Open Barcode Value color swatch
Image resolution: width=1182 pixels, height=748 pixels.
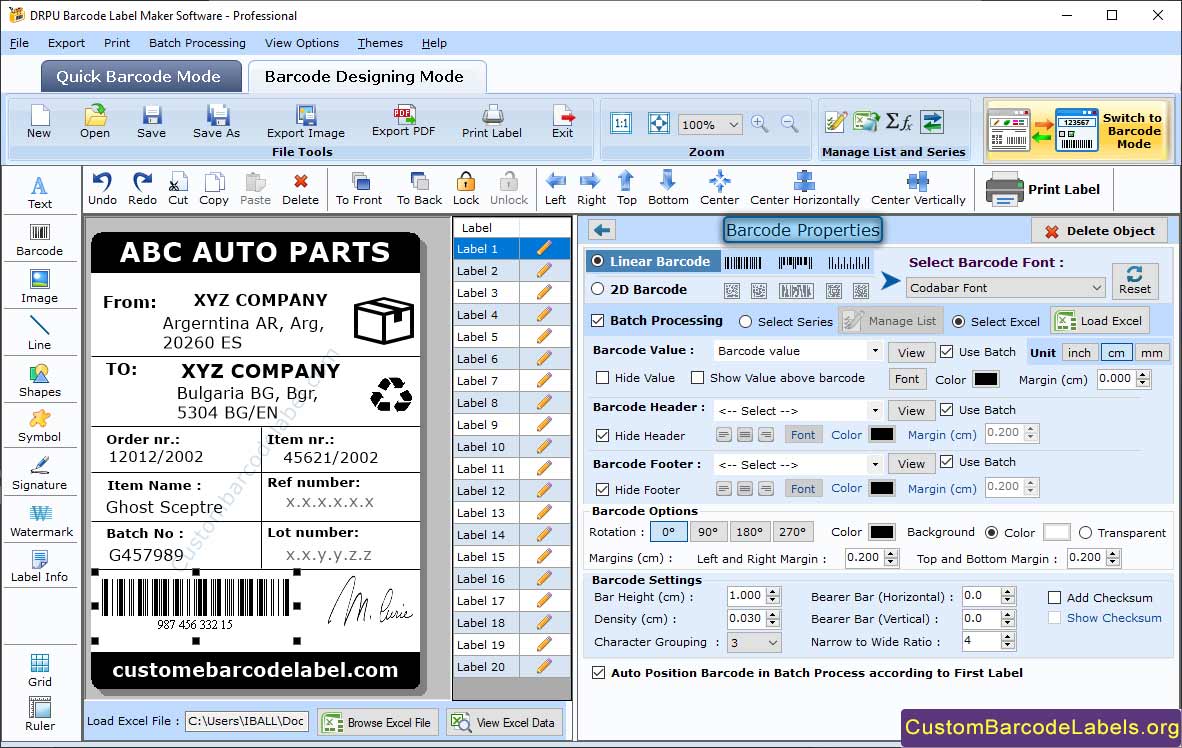pyautogui.click(x=986, y=379)
